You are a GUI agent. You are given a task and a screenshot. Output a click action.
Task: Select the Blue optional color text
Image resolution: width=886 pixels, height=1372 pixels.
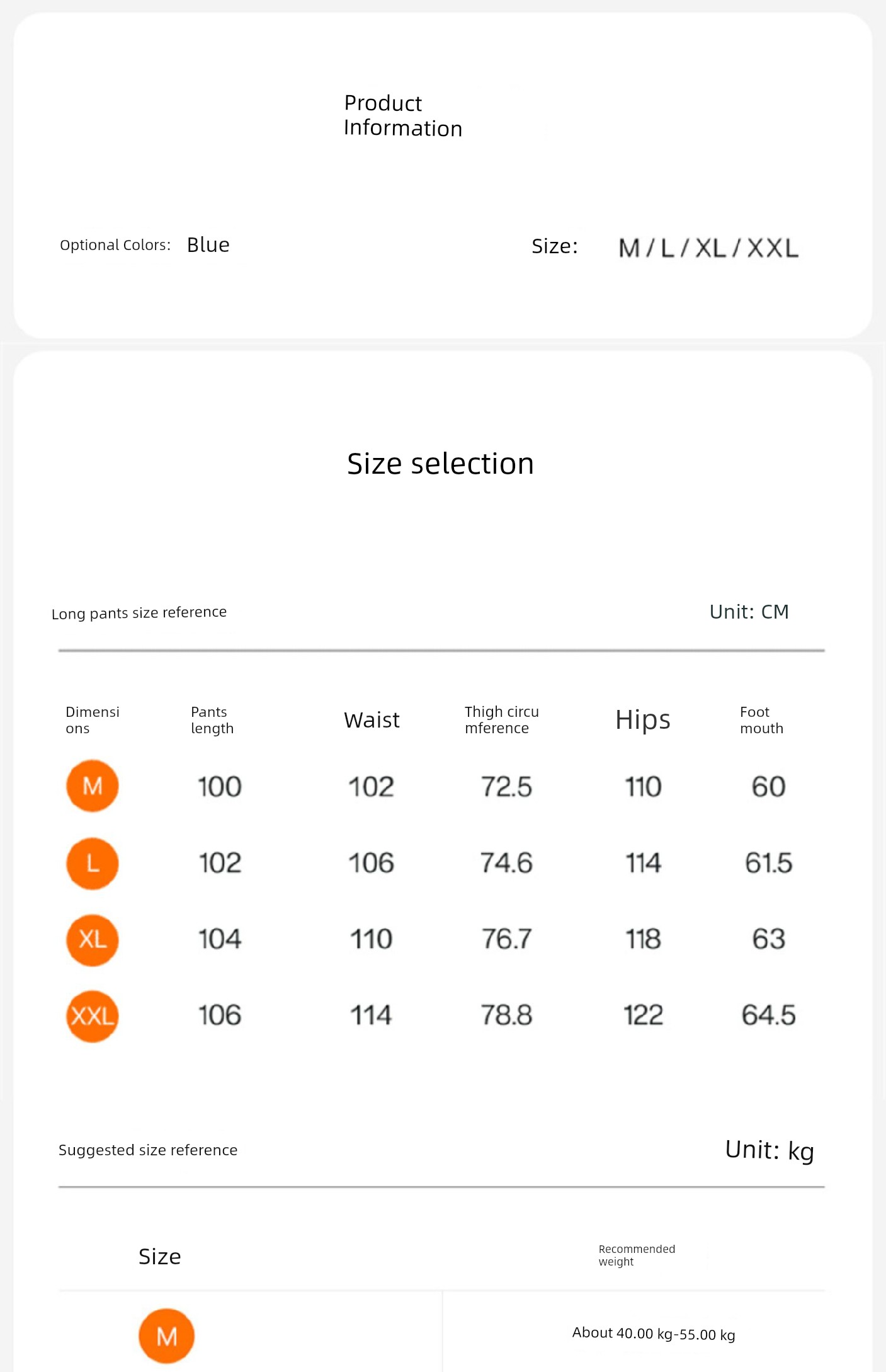click(208, 244)
